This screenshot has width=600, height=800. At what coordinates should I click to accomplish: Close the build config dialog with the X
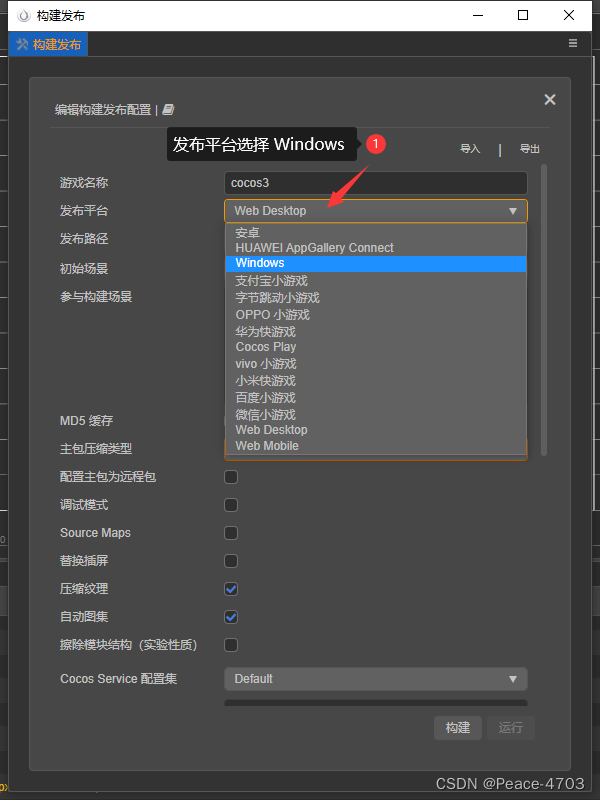point(549,99)
